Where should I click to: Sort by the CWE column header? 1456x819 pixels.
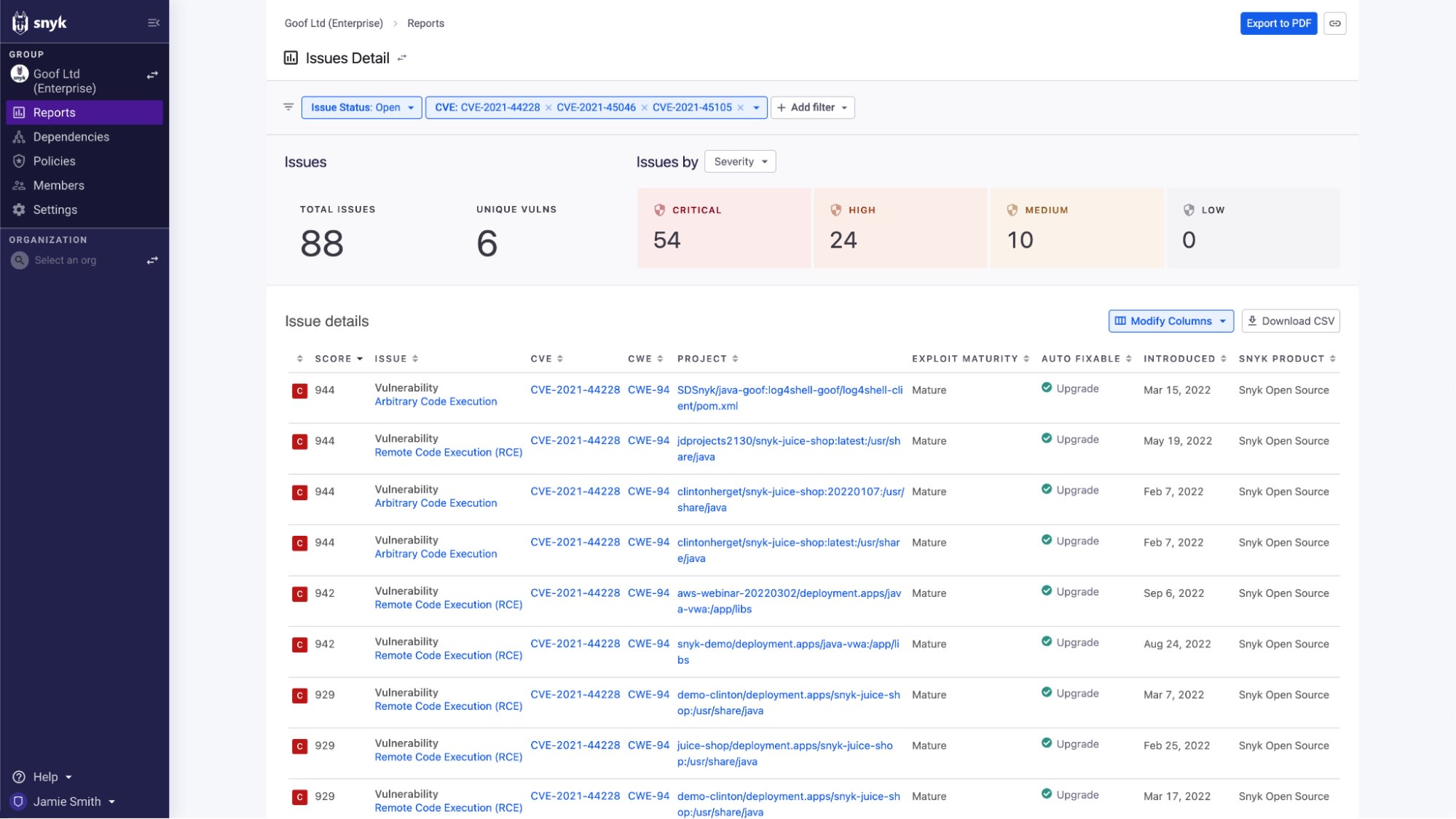click(x=645, y=359)
